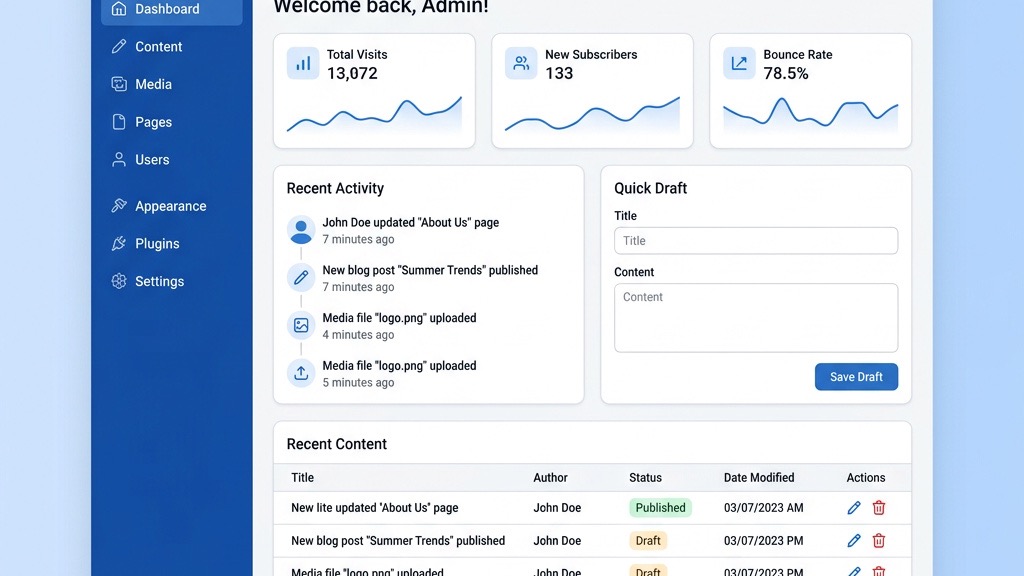
Task: Open the Plugins section
Action: pyautogui.click(x=155, y=243)
